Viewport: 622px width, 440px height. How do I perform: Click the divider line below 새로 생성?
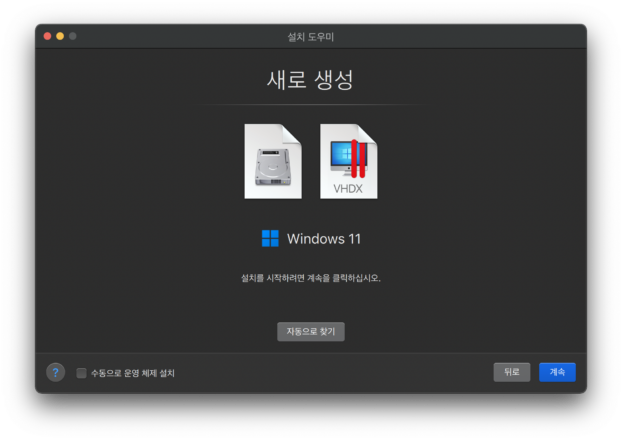point(311,105)
